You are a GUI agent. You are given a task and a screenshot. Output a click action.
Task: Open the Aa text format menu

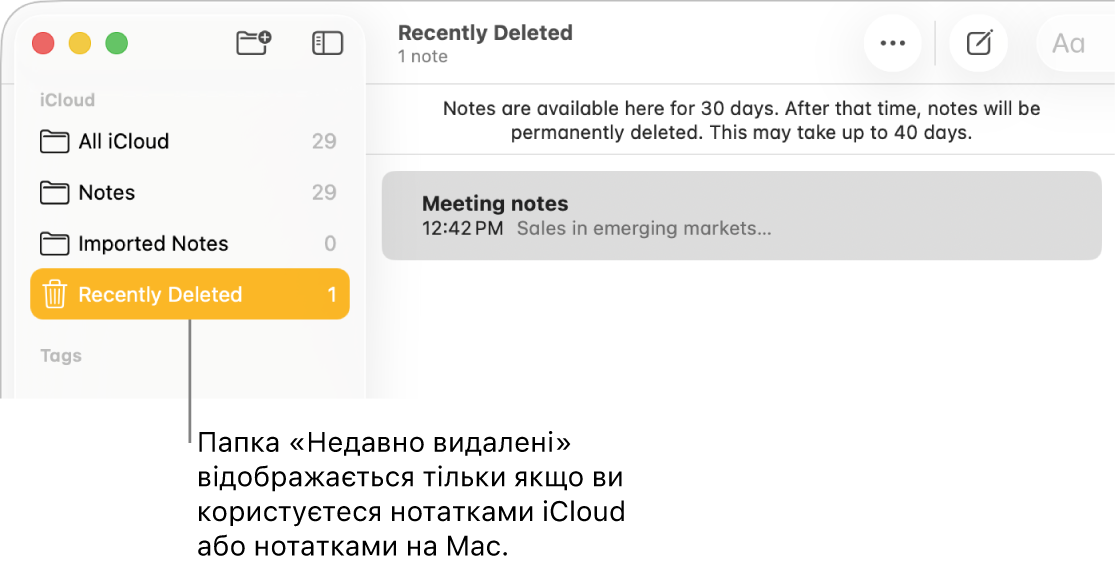(x=1068, y=43)
